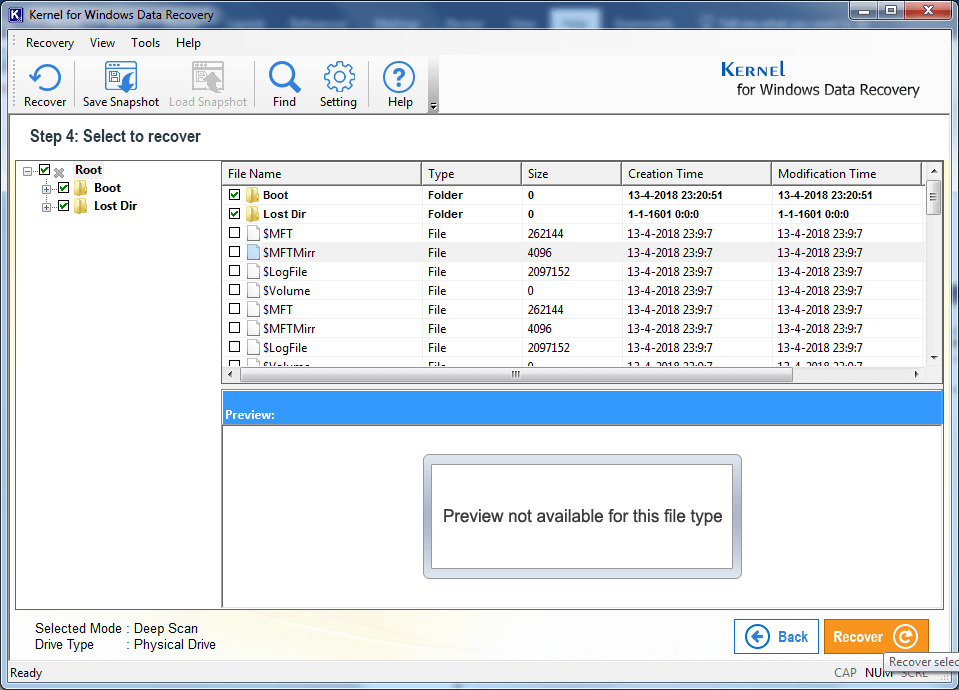Click Lost Dir file name in list
Viewport: 959px width, 690px height.
click(284, 214)
